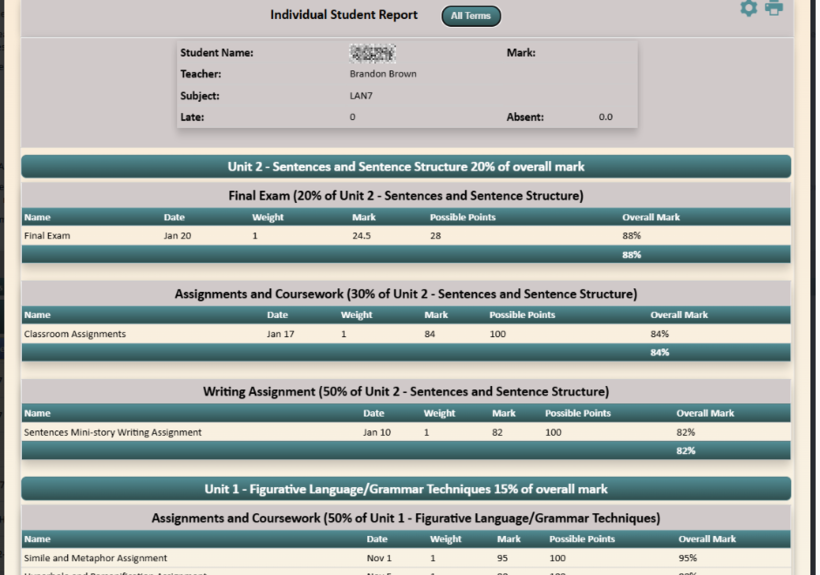820x575 pixels.
Task: Select Sentences Mini-story Writing Assignment row
Action: [406, 432]
